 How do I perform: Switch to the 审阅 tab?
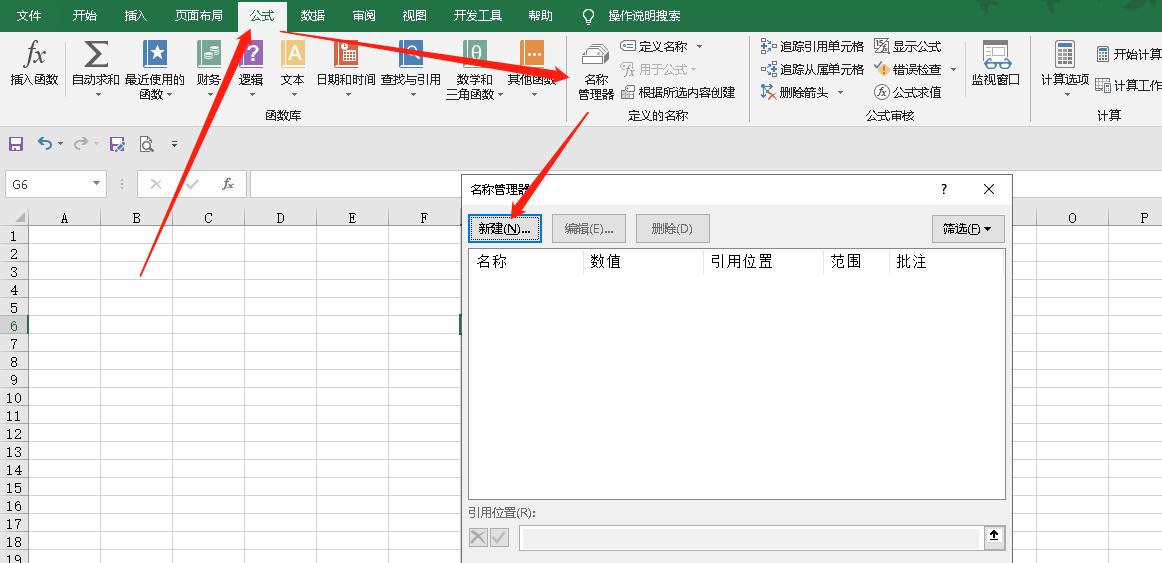[364, 16]
